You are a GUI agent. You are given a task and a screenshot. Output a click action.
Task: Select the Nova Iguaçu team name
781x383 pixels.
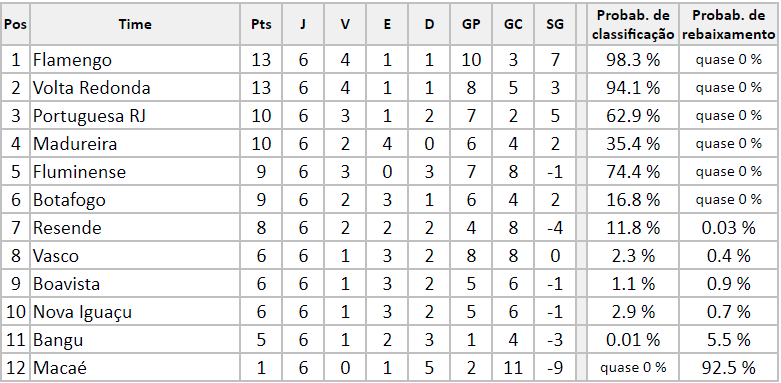click(x=82, y=312)
